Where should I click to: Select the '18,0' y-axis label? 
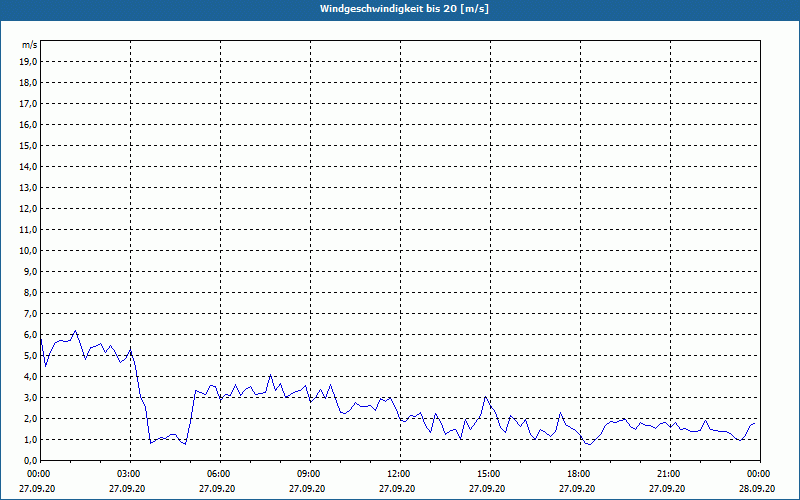click(x=28, y=83)
